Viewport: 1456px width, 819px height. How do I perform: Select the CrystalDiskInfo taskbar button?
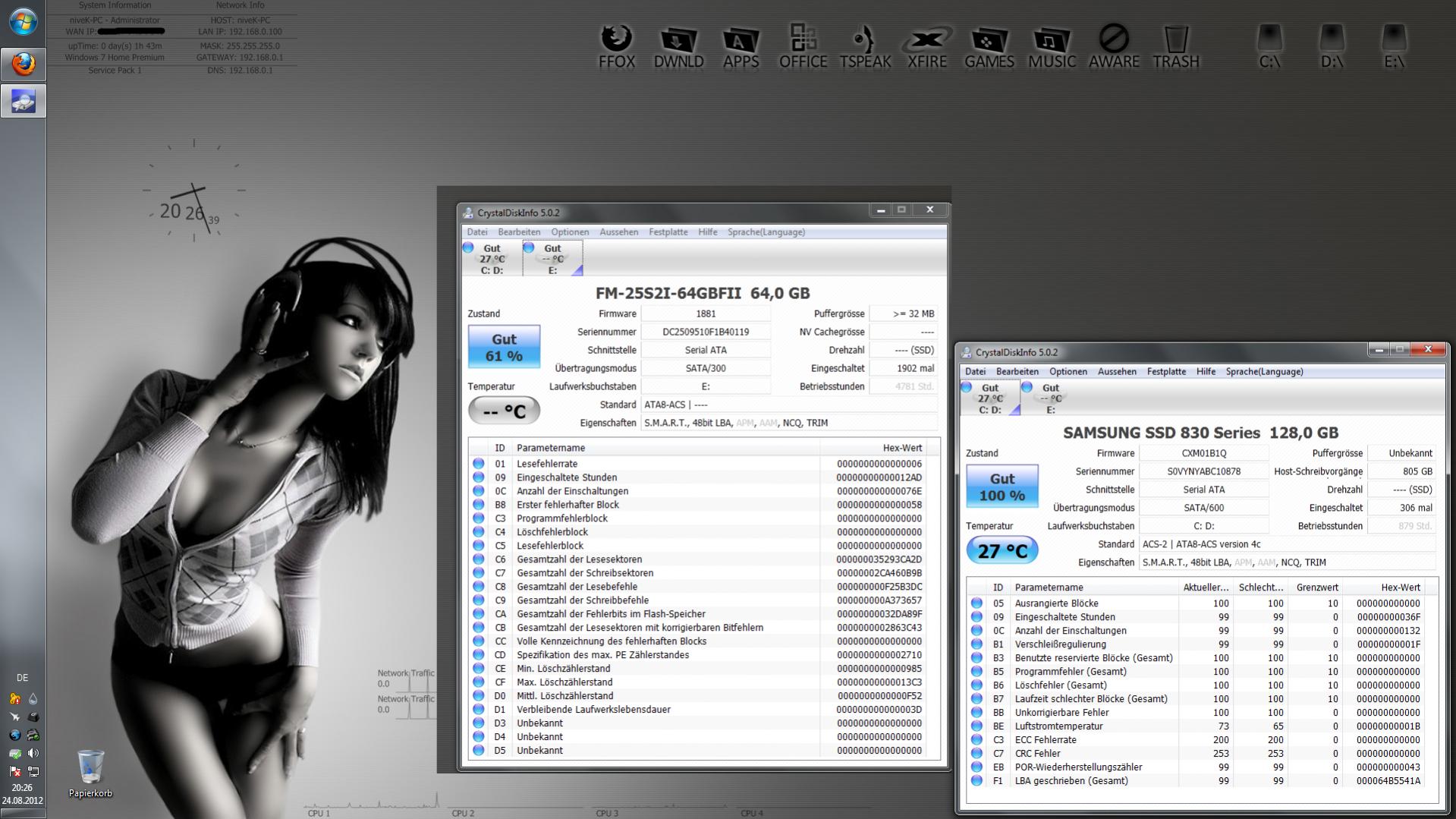pos(23,100)
